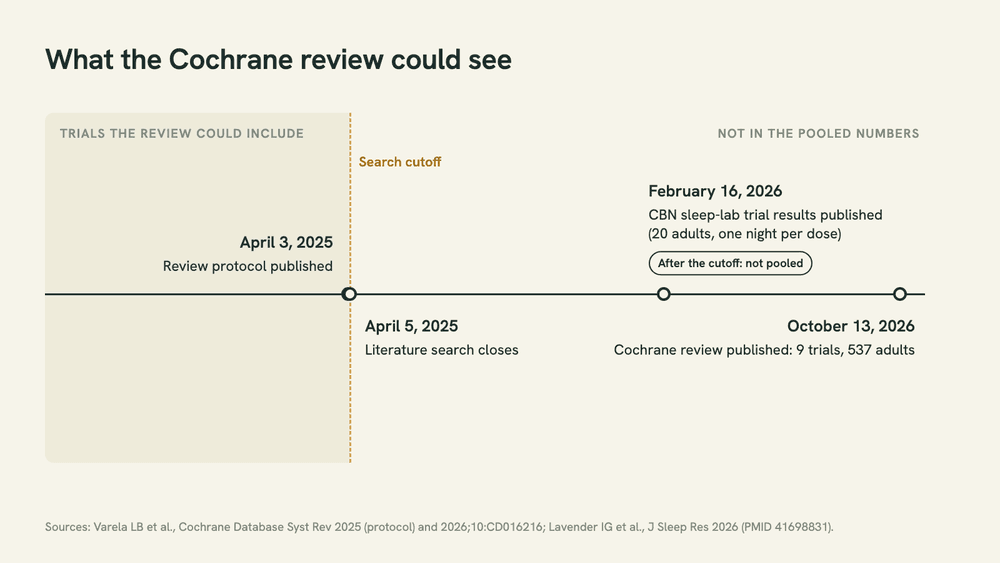Click the 'NOT IN THE POOLED NUMBERS' heading
Image resolution: width=1000 pixels, height=563 pixels.
pyautogui.click(x=818, y=133)
